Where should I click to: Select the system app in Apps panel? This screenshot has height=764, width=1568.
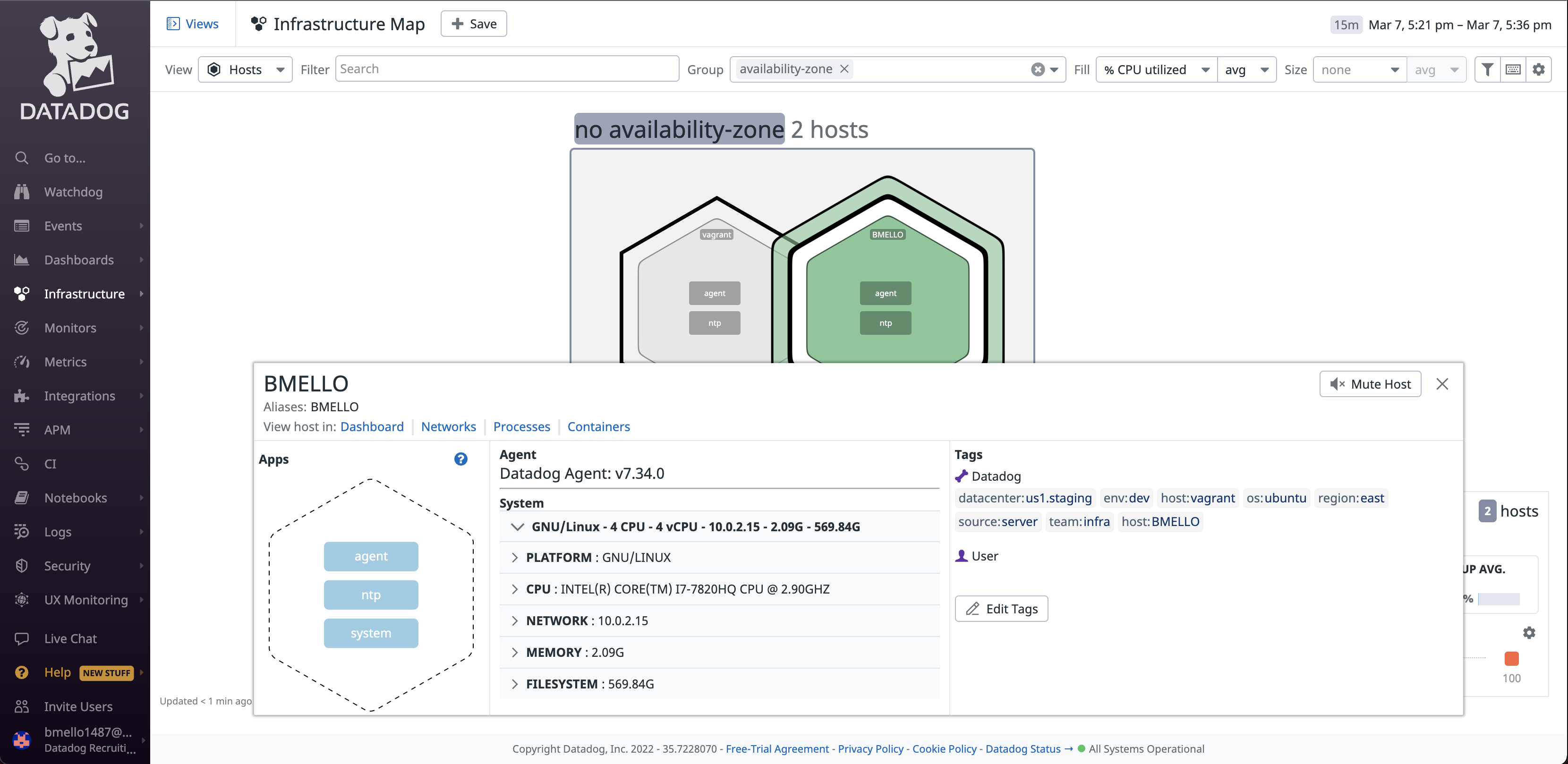[x=371, y=633]
